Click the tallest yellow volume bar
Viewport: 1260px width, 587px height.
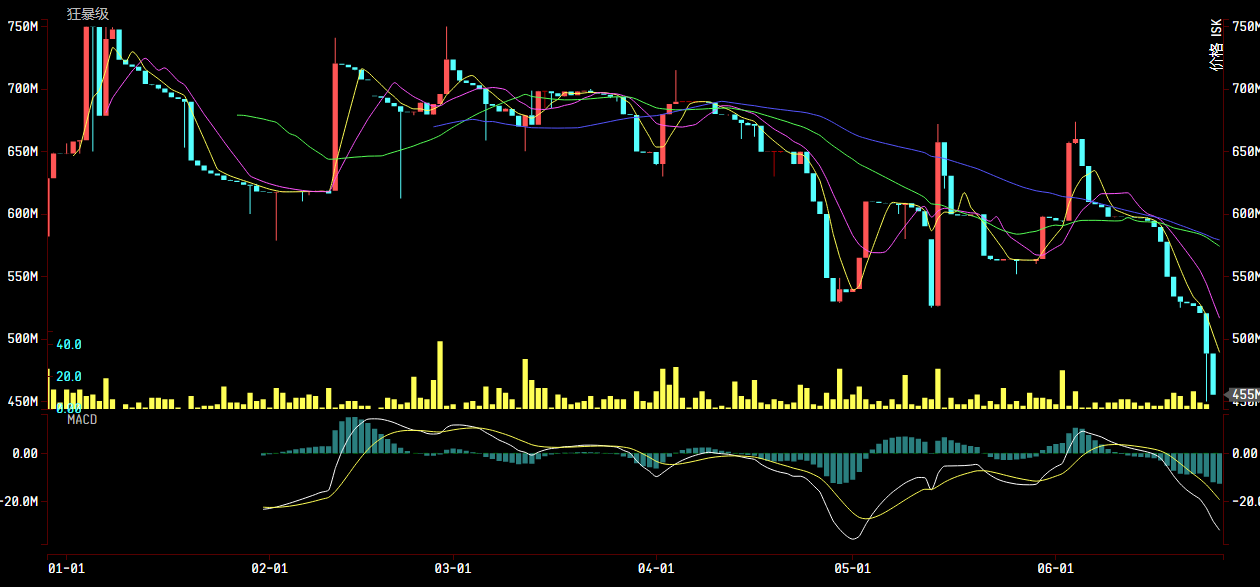coord(439,374)
